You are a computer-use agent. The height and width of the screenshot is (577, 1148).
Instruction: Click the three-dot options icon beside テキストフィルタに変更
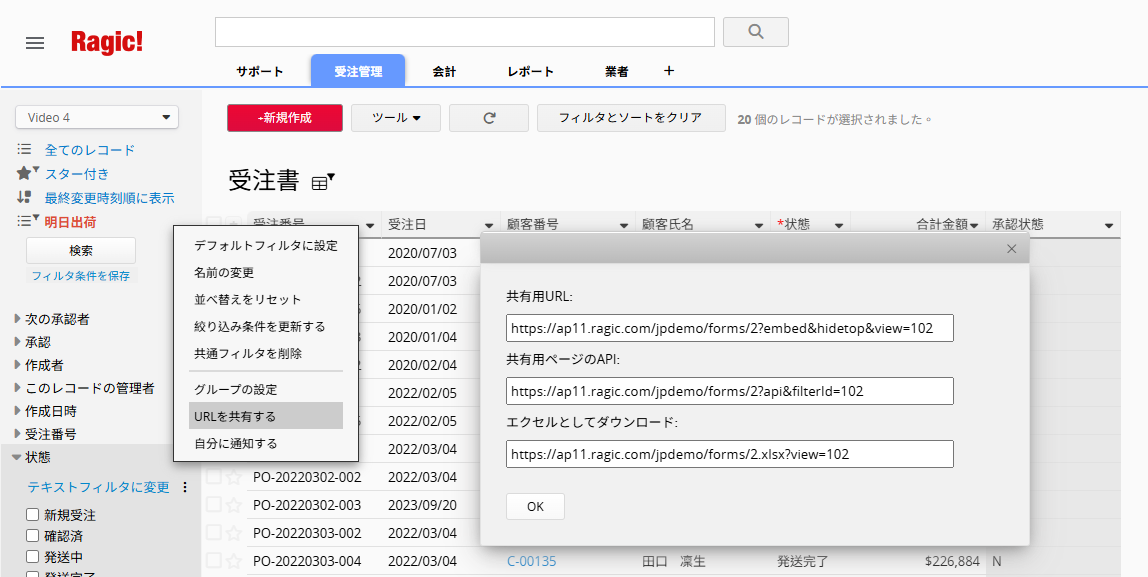184,487
